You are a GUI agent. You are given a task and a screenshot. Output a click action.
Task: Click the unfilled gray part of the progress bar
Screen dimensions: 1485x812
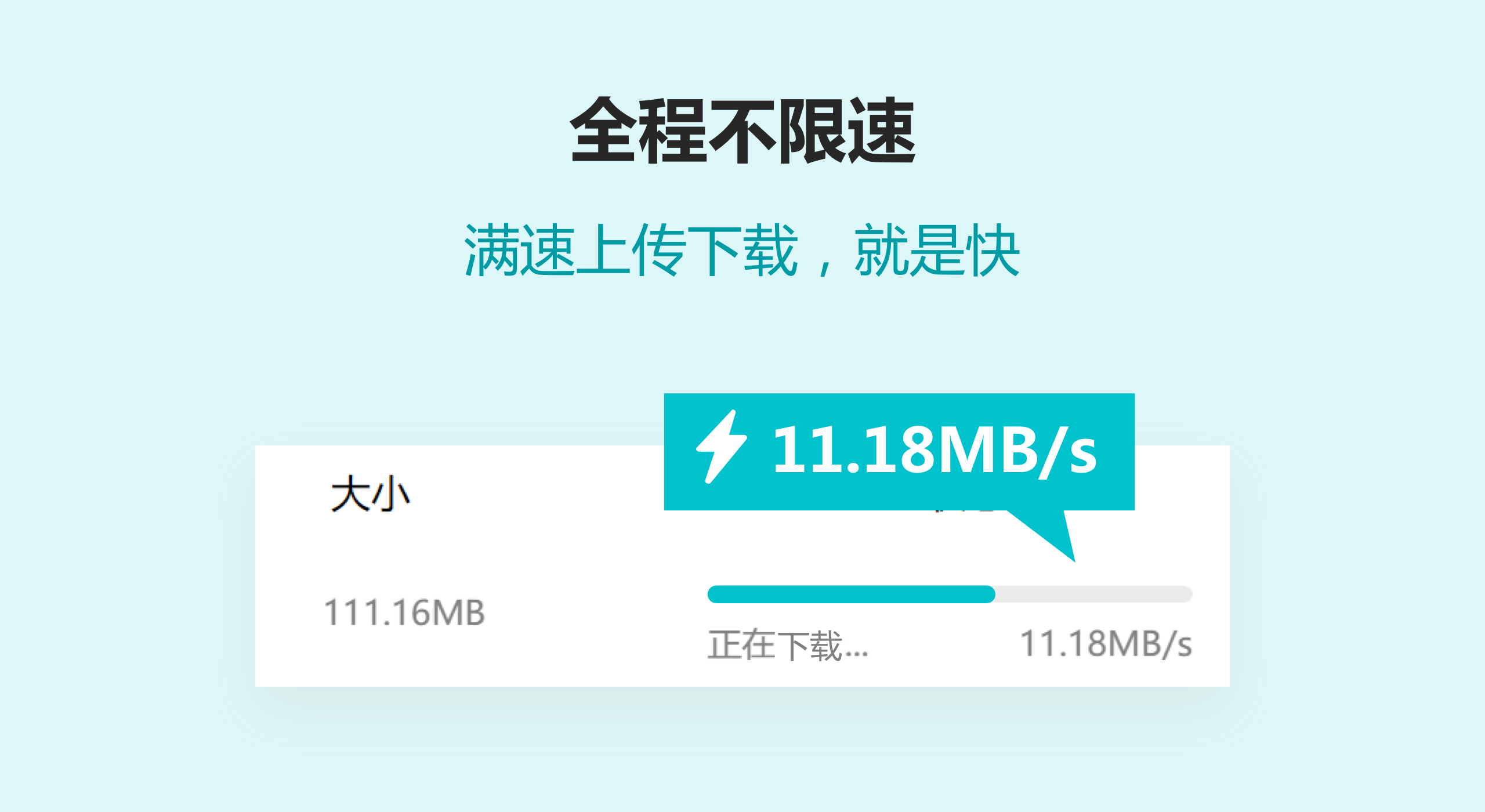click(1094, 594)
